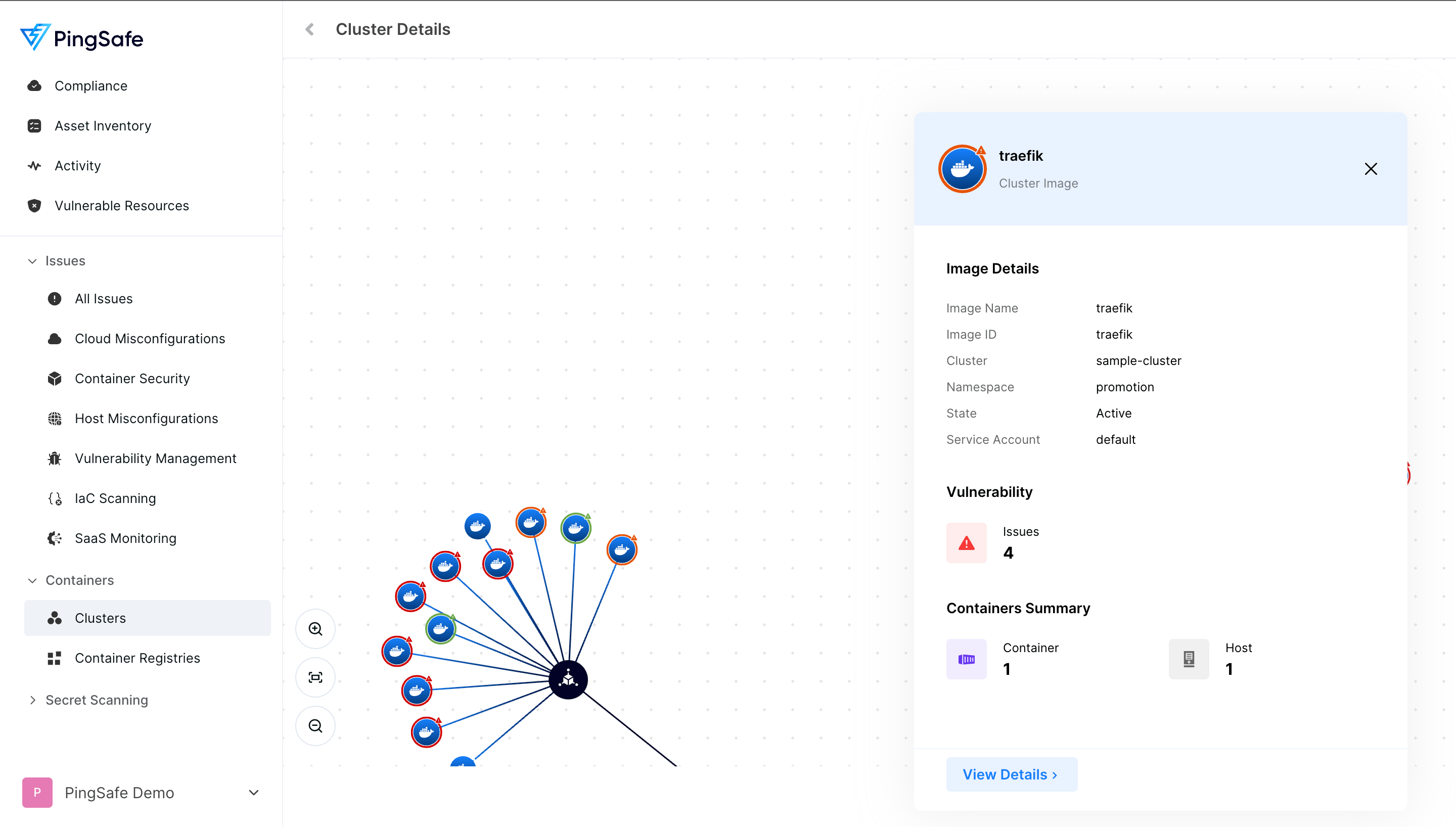The image size is (1456, 827).
Task: Select the green-ringed docker node near center-left
Action: (x=440, y=629)
